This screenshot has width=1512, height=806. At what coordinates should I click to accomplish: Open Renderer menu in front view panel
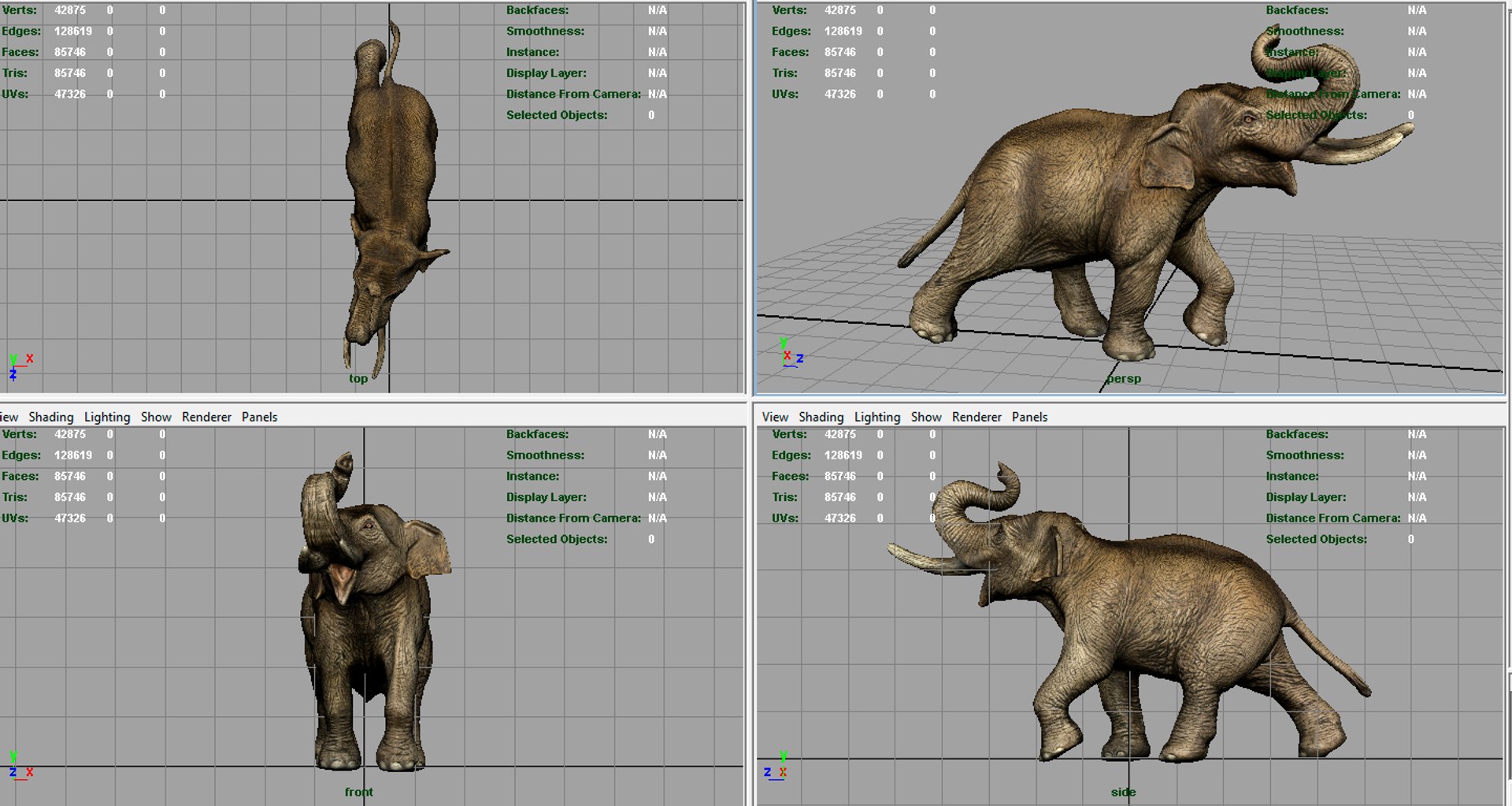point(206,417)
